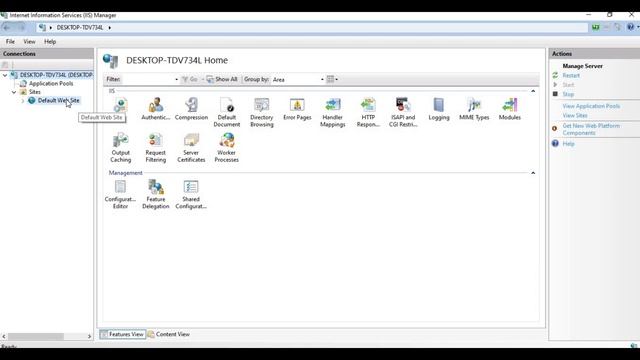The image size is (640, 360).
Task: Click the Go button next to Filter
Action: click(x=190, y=79)
